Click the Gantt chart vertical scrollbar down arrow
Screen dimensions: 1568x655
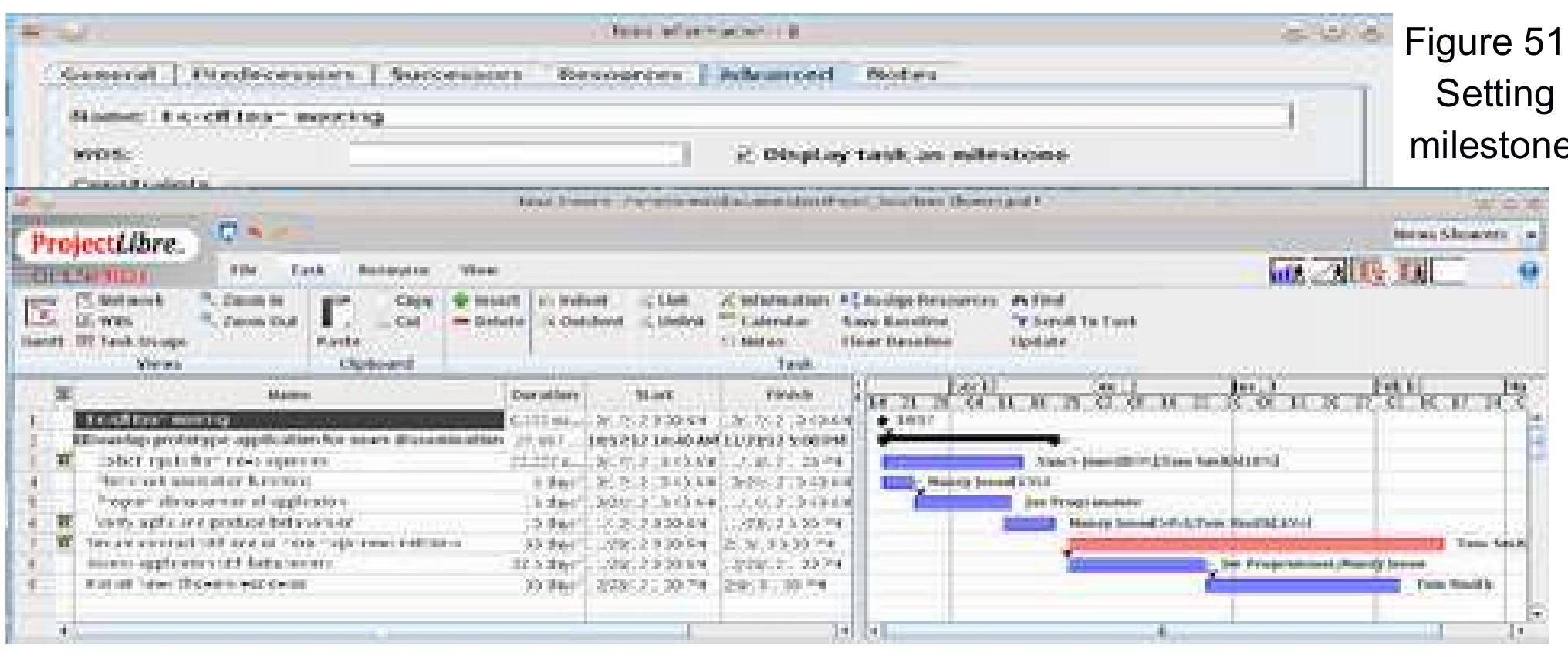[1536, 614]
